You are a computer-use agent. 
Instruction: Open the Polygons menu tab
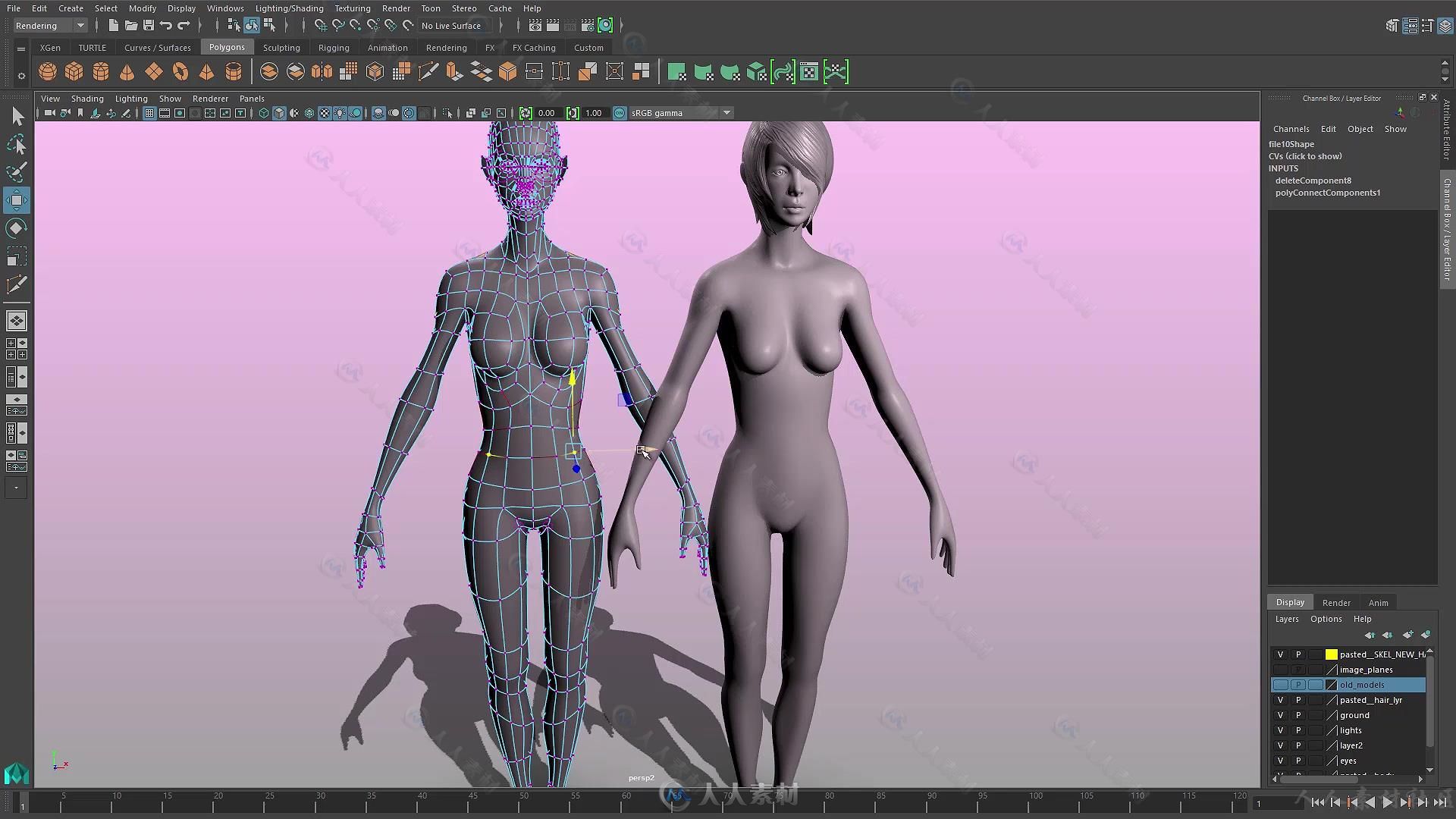(226, 47)
